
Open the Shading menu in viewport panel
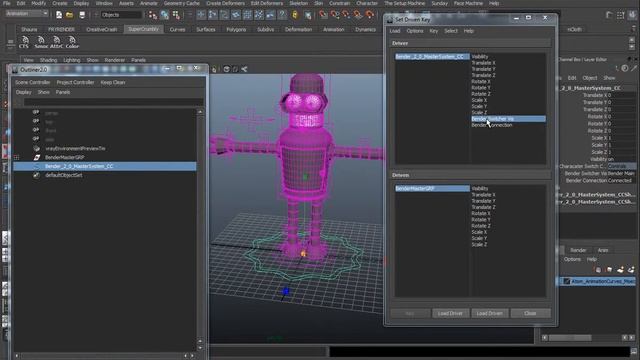pyautogui.click(x=48, y=60)
